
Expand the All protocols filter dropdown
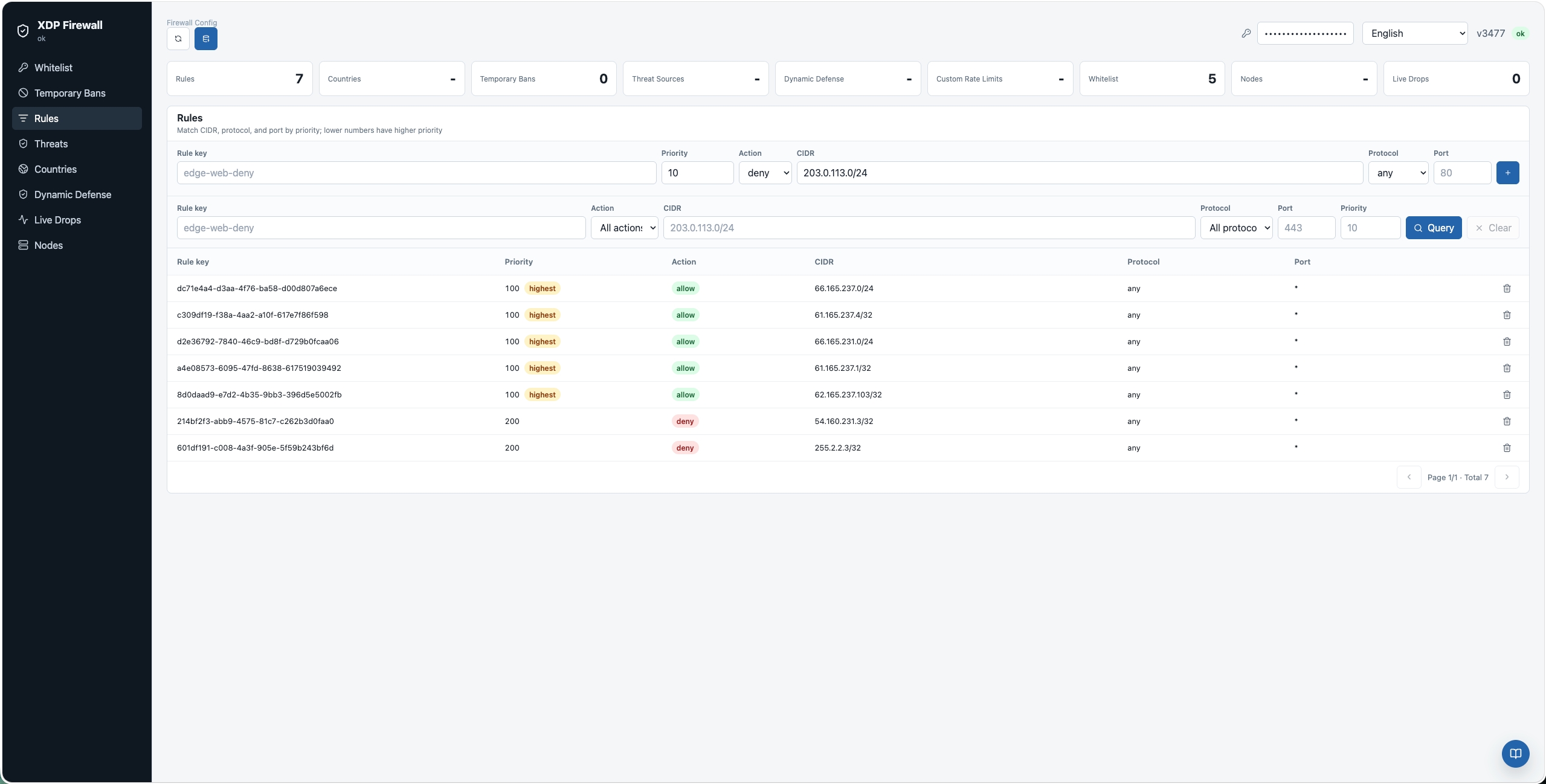click(x=1236, y=228)
